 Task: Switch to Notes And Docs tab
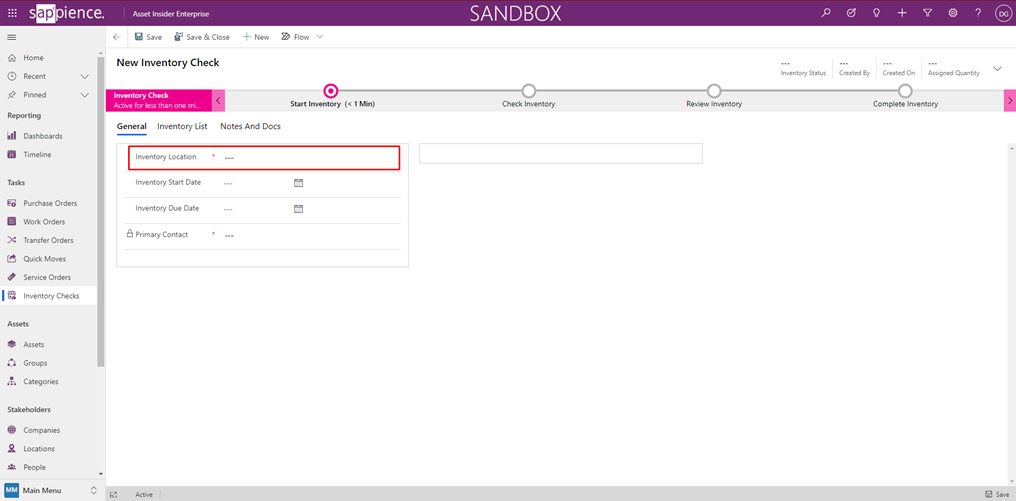pos(250,127)
